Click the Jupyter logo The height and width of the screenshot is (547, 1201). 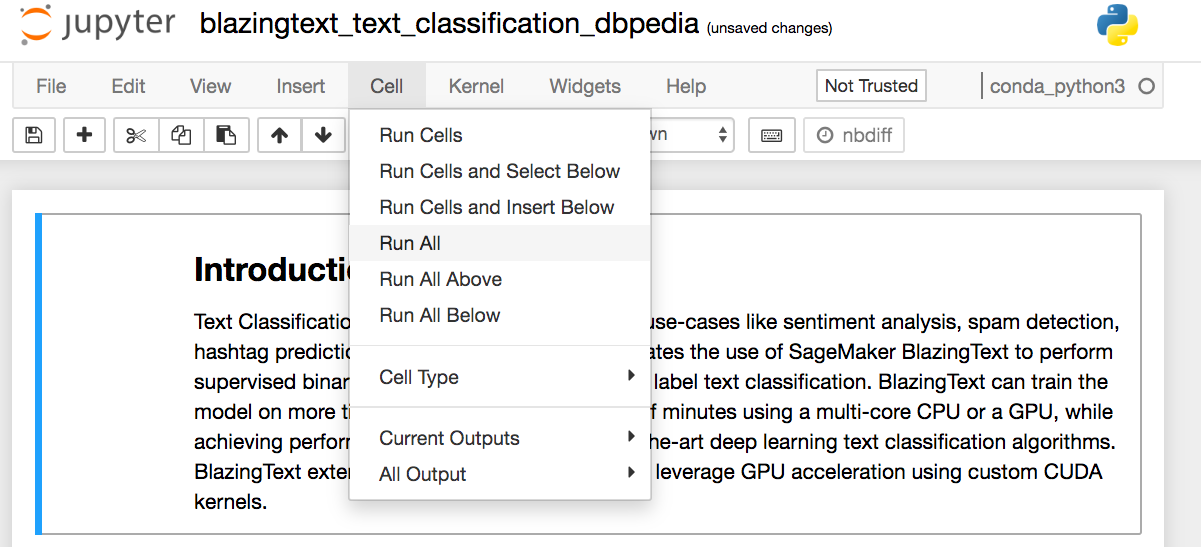98,25
